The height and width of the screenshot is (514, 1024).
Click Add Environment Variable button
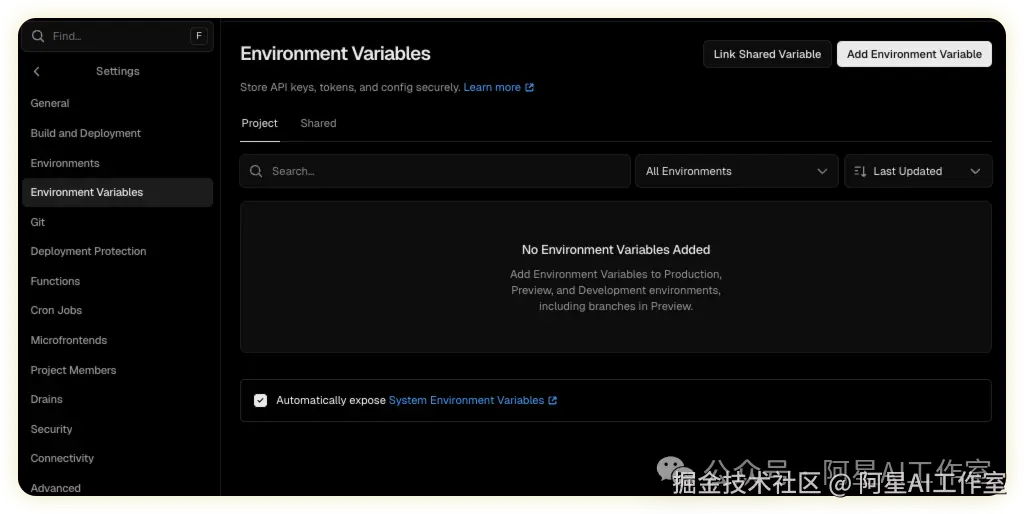coord(914,54)
